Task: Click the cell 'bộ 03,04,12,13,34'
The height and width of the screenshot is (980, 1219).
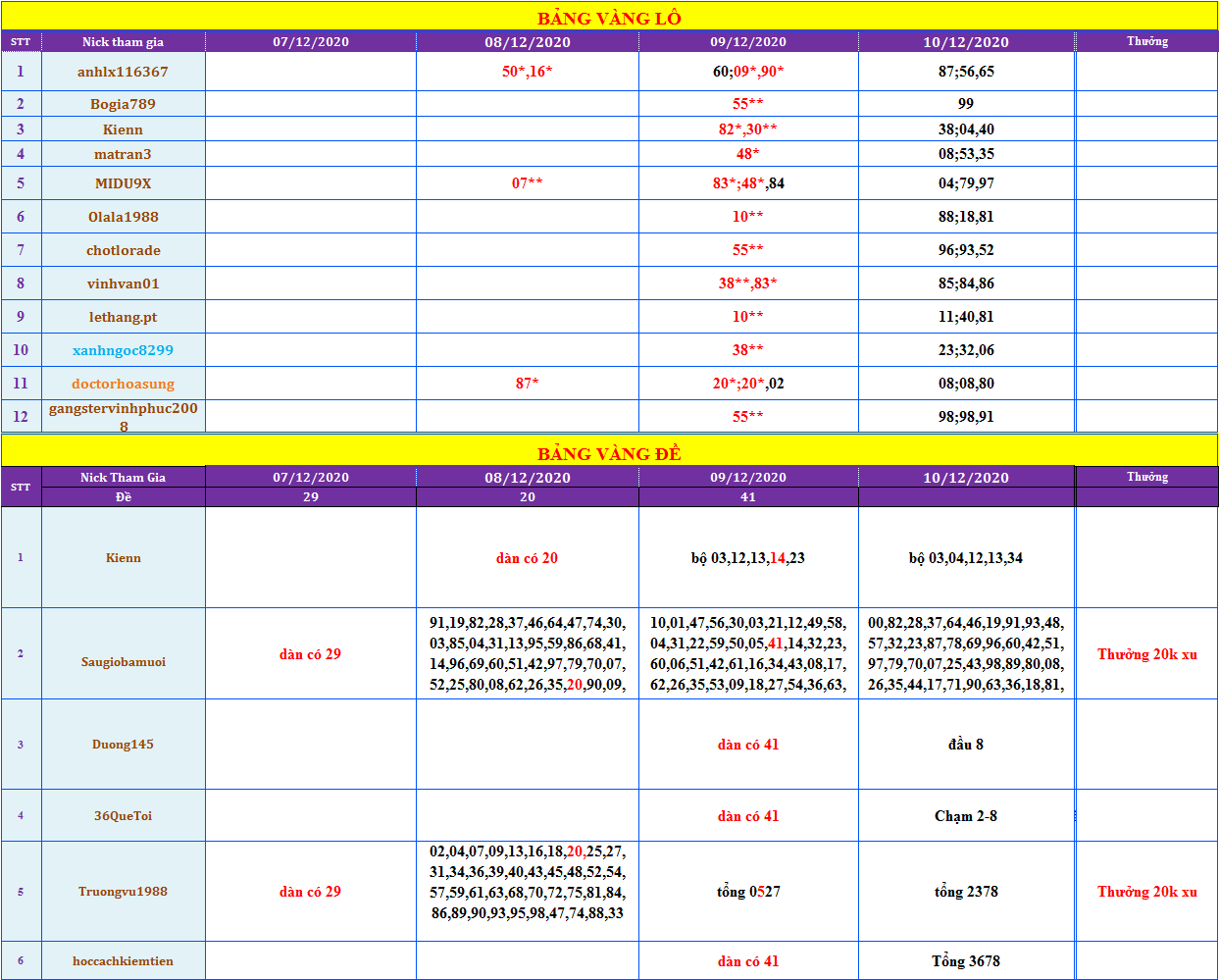Action: (966, 558)
